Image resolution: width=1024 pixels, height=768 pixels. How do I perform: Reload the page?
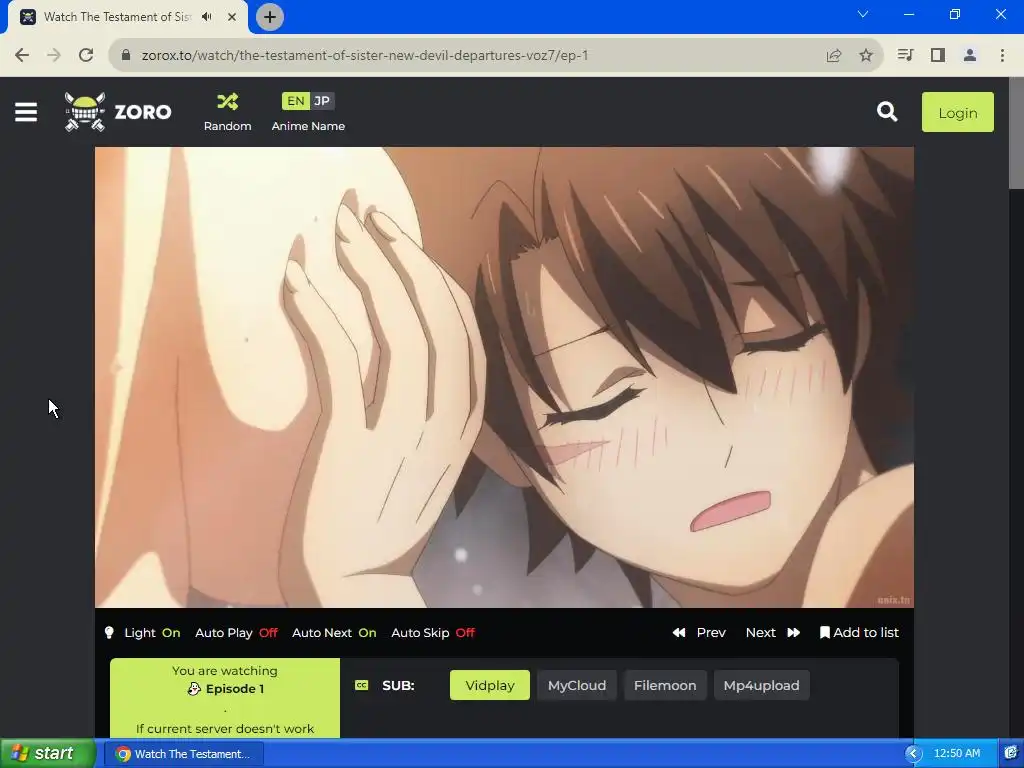(x=86, y=55)
